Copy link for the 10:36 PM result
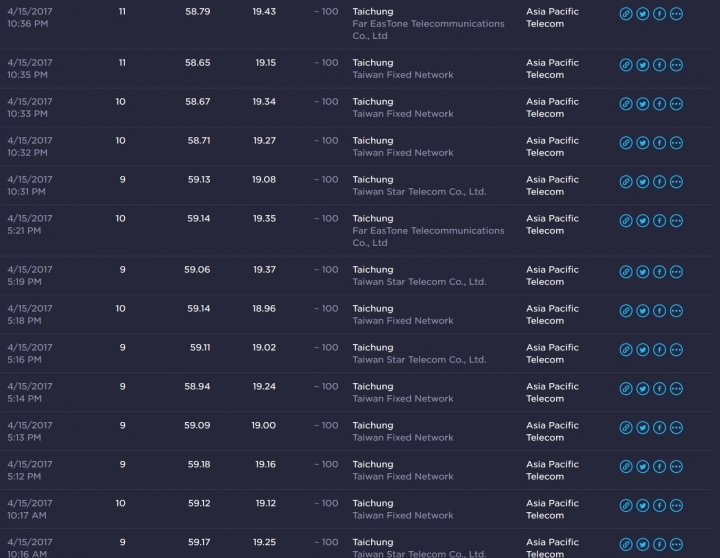This screenshot has height=558, width=720. (x=626, y=14)
